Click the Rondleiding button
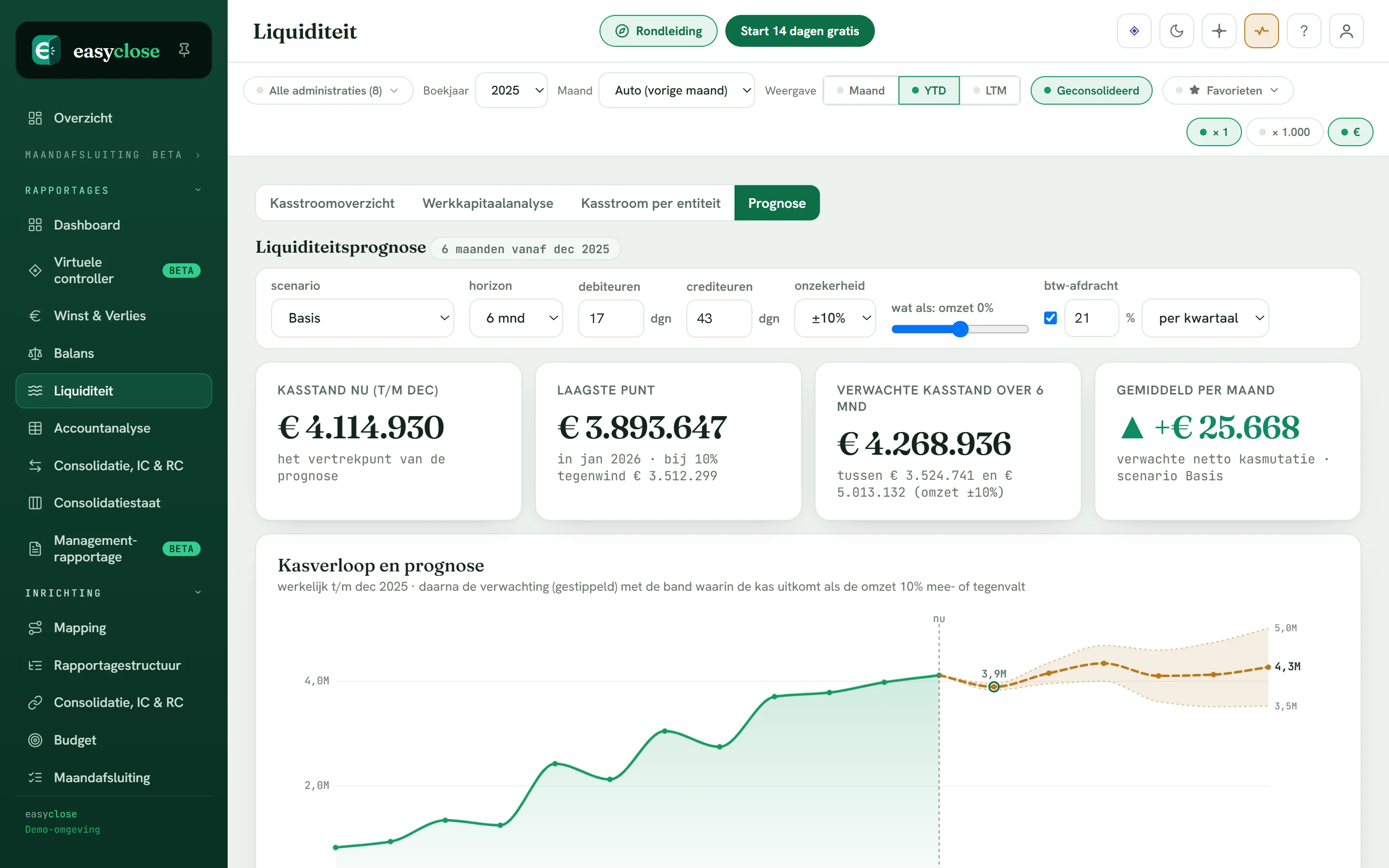The width and height of the screenshot is (1389, 868). coord(658,31)
